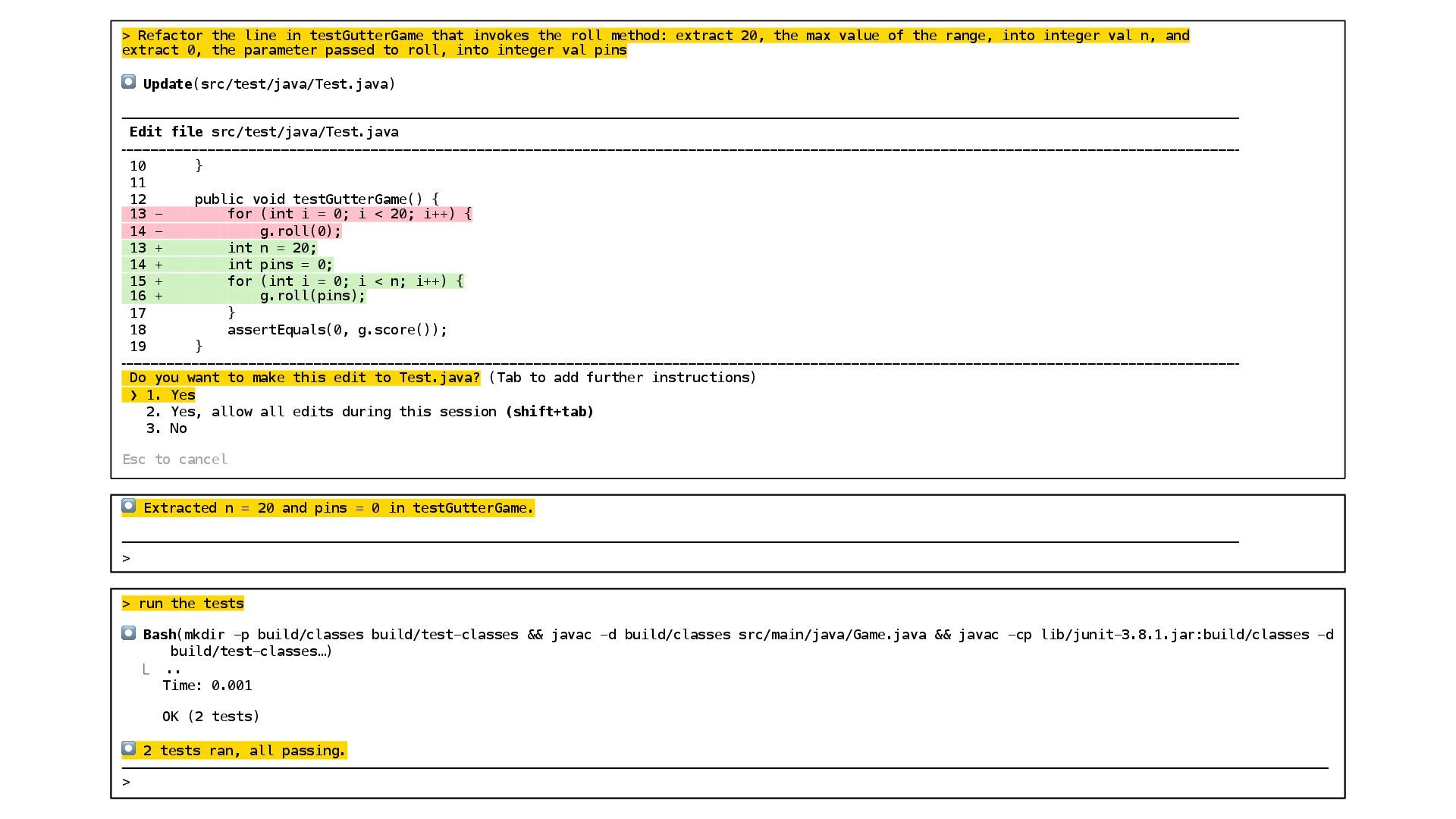Click the 'Esc to cancel' hint text
This screenshot has height=819, width=1456.
tap(175, 460)
